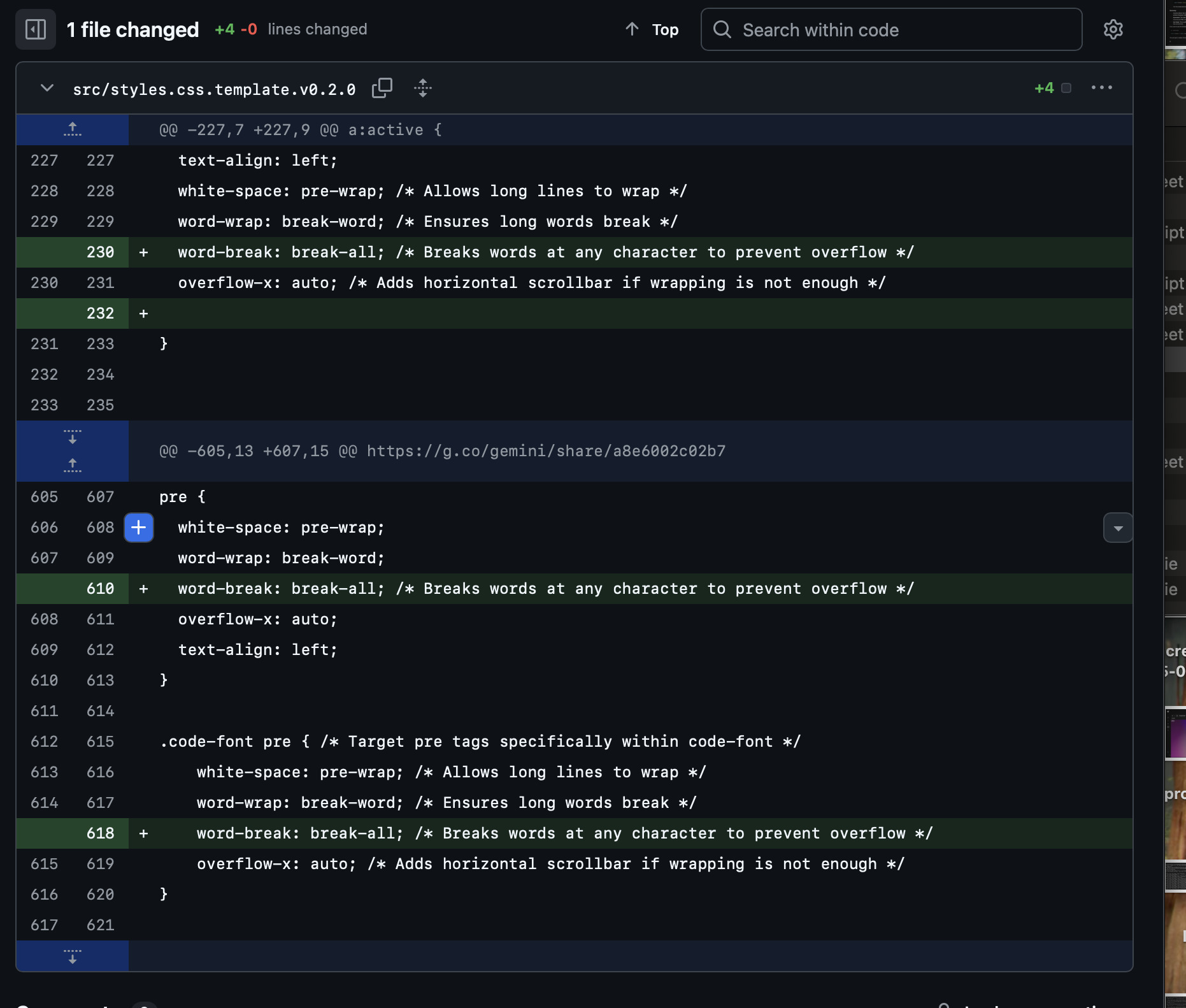Select new line number 618
The width and height of the screenshot is (1186, 1008).
coord(101,833)
